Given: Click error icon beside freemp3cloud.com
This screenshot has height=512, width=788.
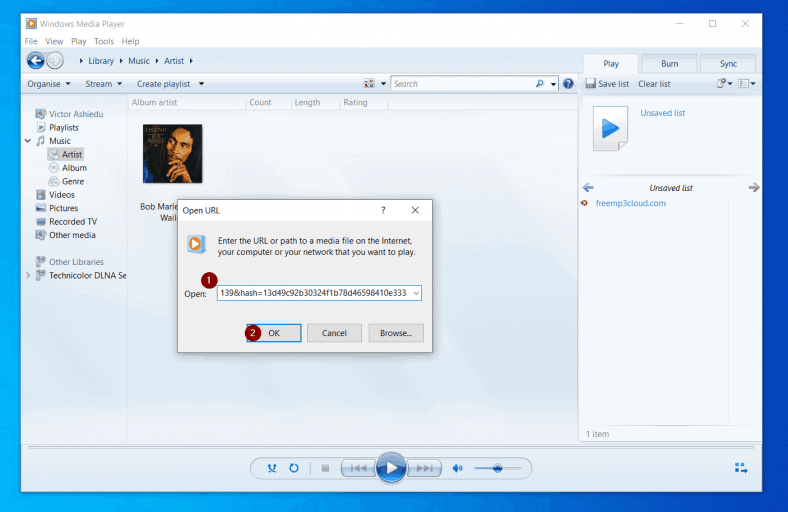Looking at the screenshot, I should click(x=584, y=203).
